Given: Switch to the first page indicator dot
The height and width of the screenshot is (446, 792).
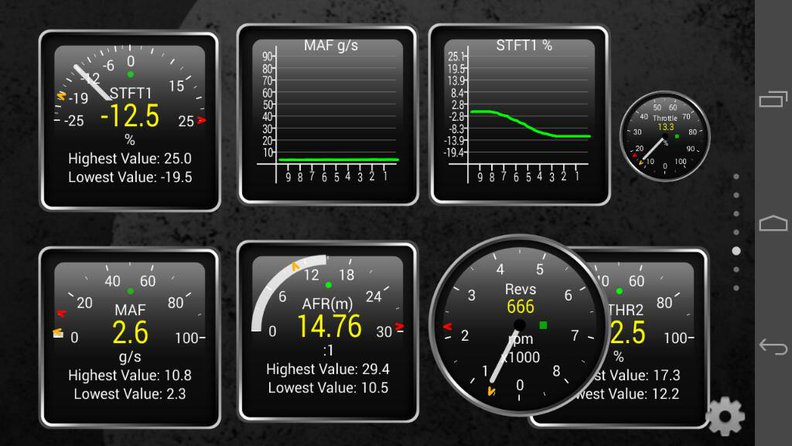Looking at the screenshot, I should click(x=737, y=176).
